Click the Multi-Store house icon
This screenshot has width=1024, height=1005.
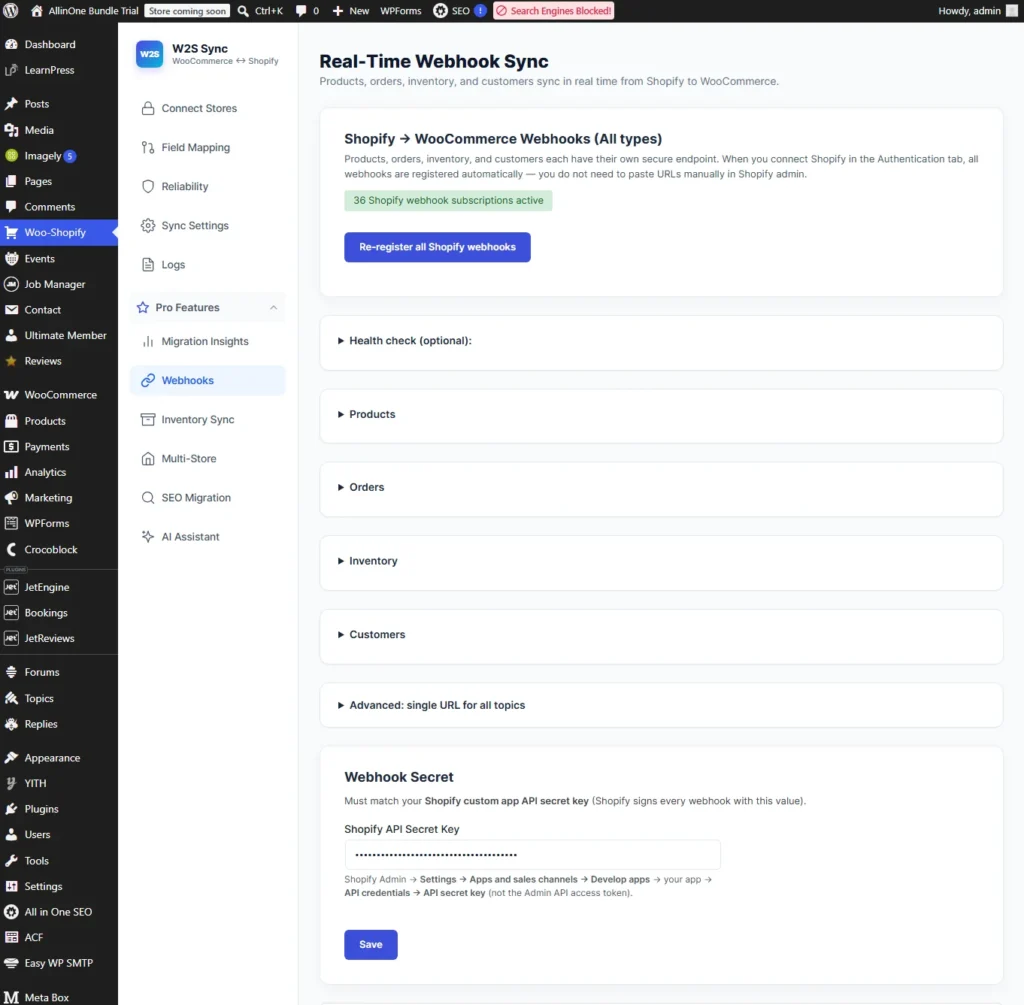point(148,458)
